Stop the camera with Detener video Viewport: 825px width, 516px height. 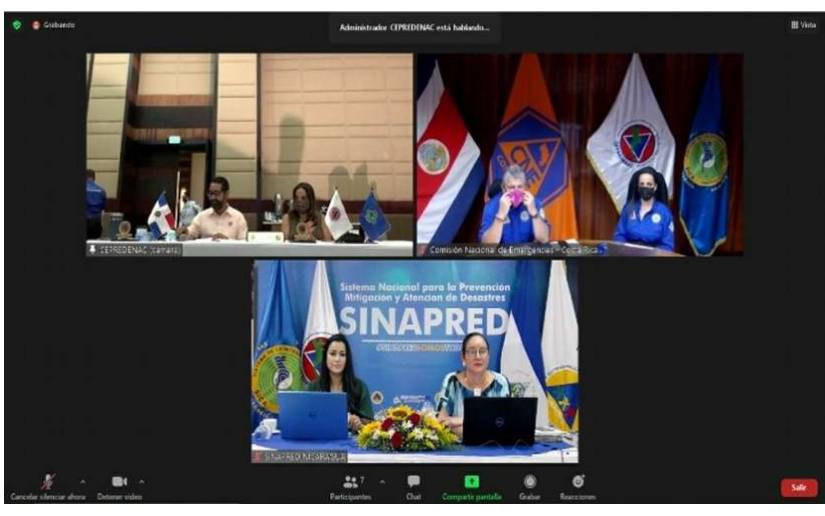coord(119,483)
